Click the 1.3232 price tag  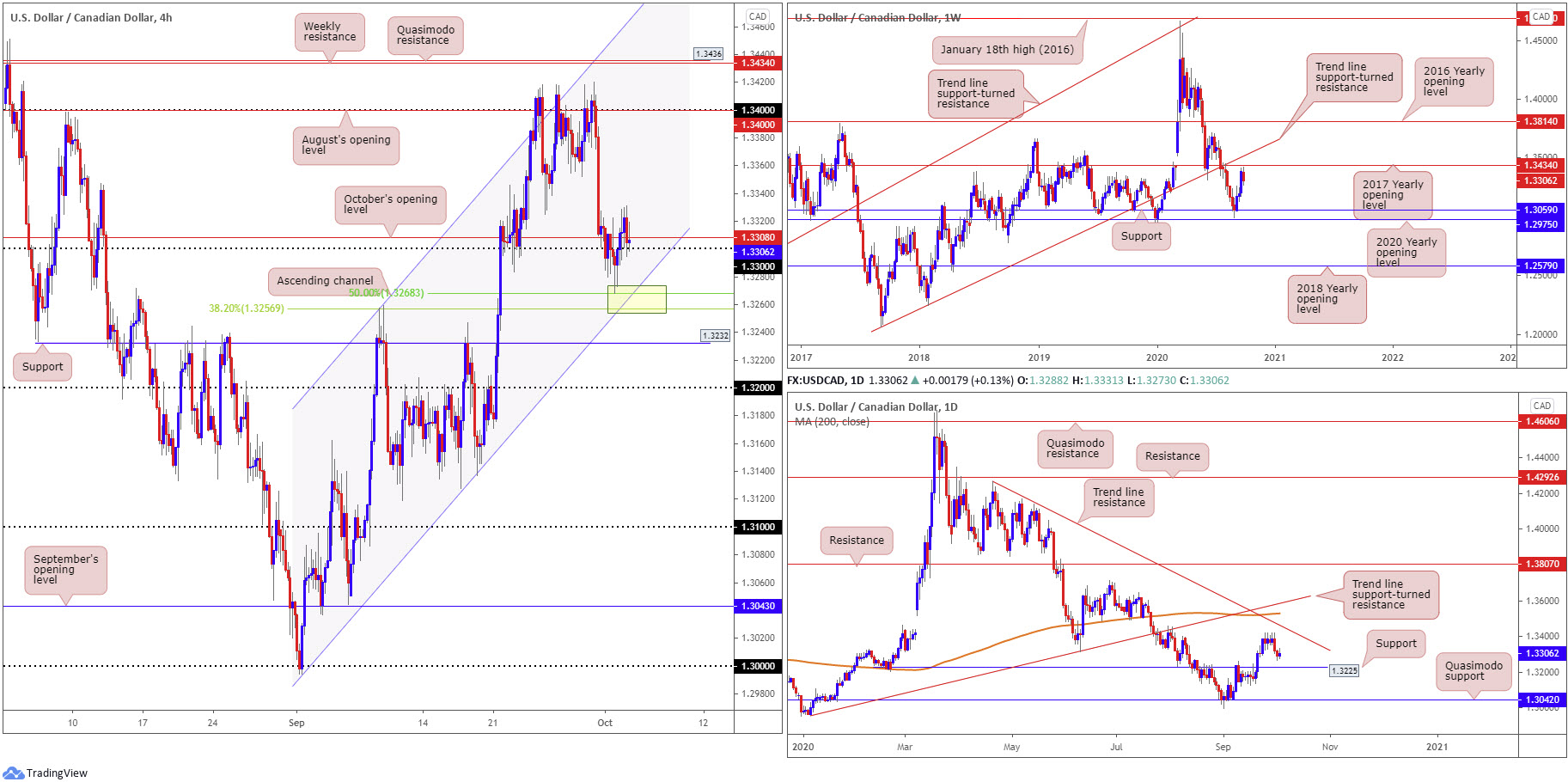point(716,336)
